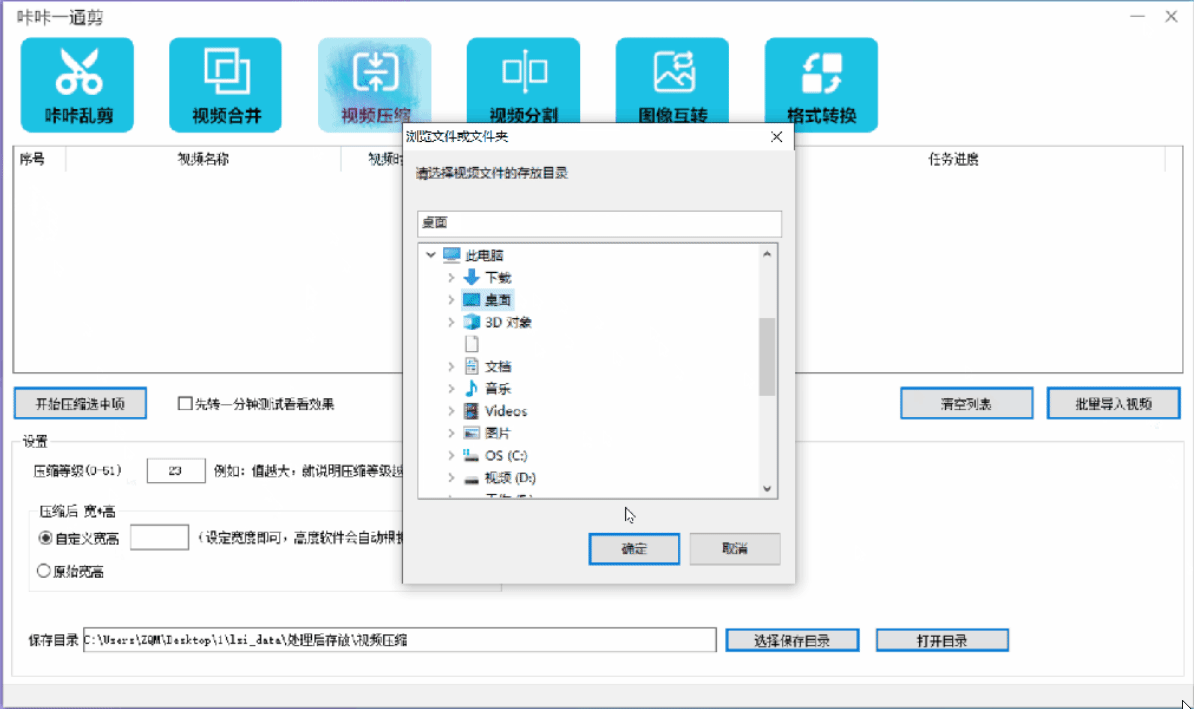Select the 自定义宽高 radio option
Image resolution: width=1194 pixels, height=709 pixels.
[x=43, y=537]
